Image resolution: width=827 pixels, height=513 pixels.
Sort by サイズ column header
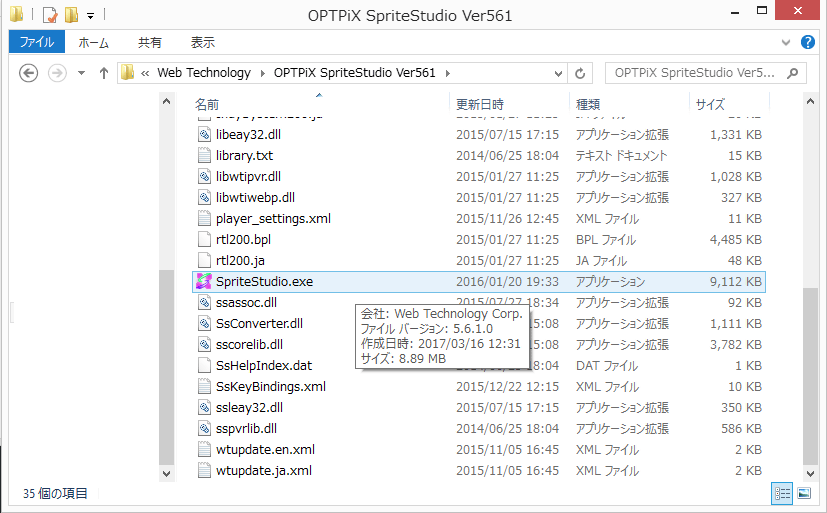click(729, 104)
